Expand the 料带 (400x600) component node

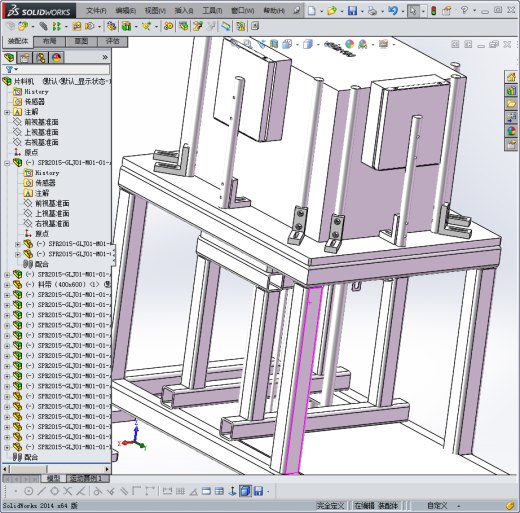[x=7, y=285]
